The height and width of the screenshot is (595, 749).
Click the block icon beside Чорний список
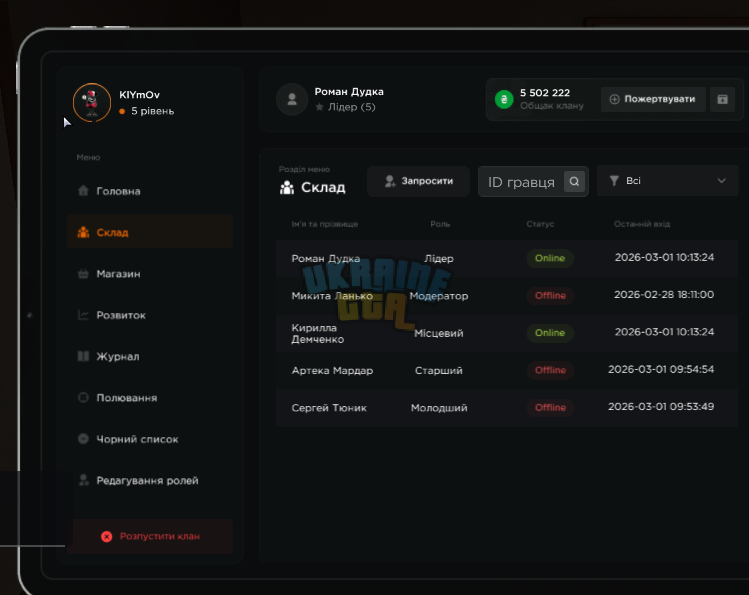coord(83,438)
